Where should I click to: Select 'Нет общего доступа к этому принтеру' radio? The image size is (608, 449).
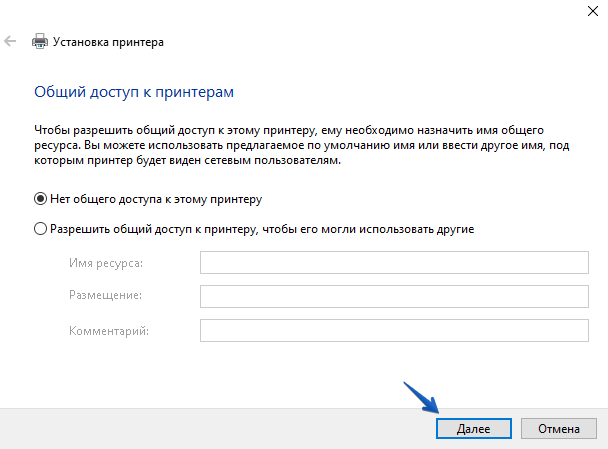[41, 199]
